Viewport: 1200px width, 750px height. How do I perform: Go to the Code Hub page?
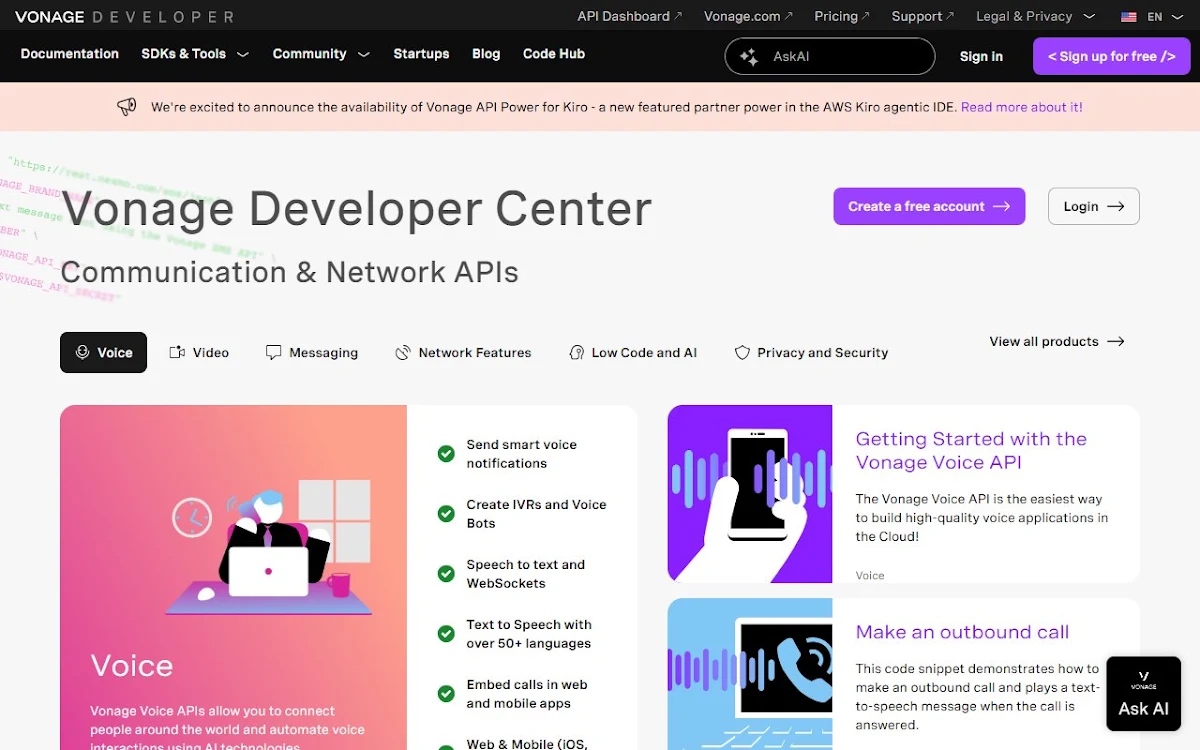(x=554, y=54)
